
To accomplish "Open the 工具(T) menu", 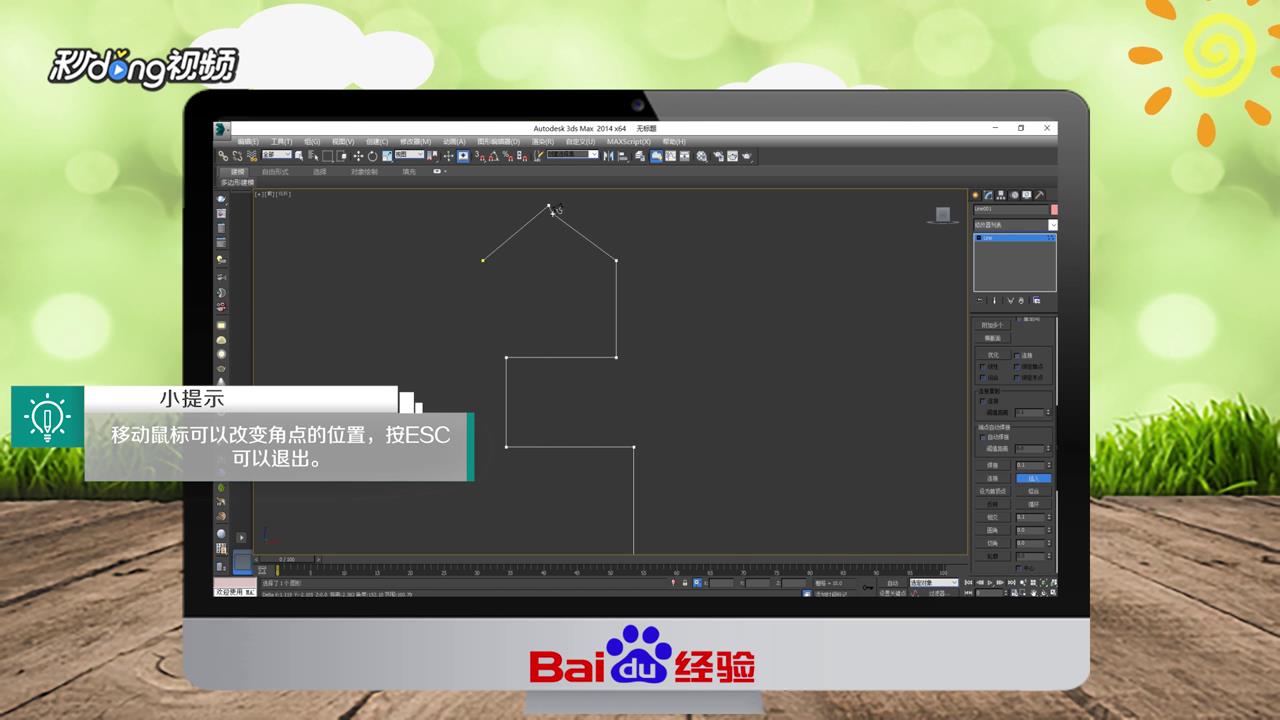I will pyautogui.click(x=282, y=142).
